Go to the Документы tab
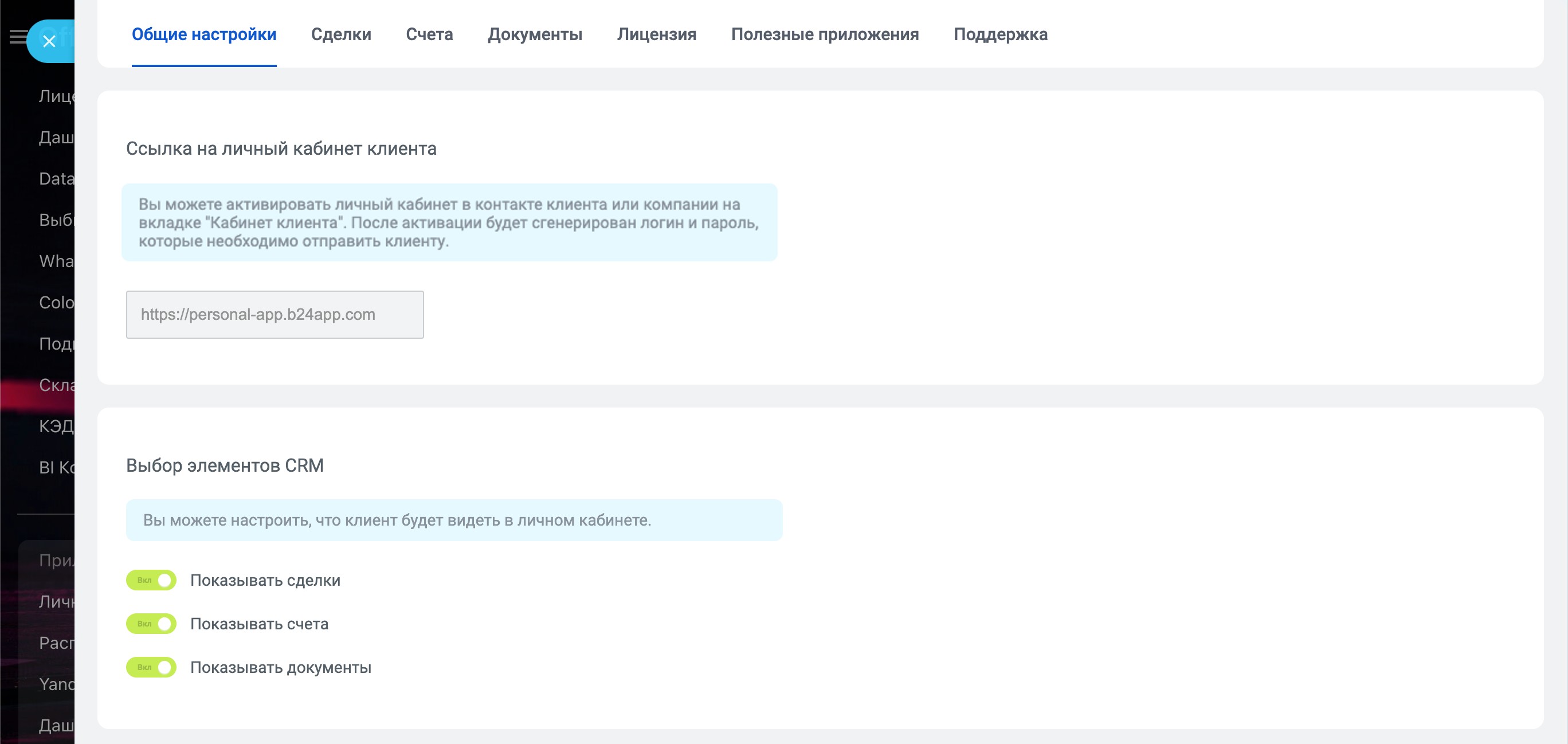This screenshot has height=744, width=1568. [x=535, y=34]
